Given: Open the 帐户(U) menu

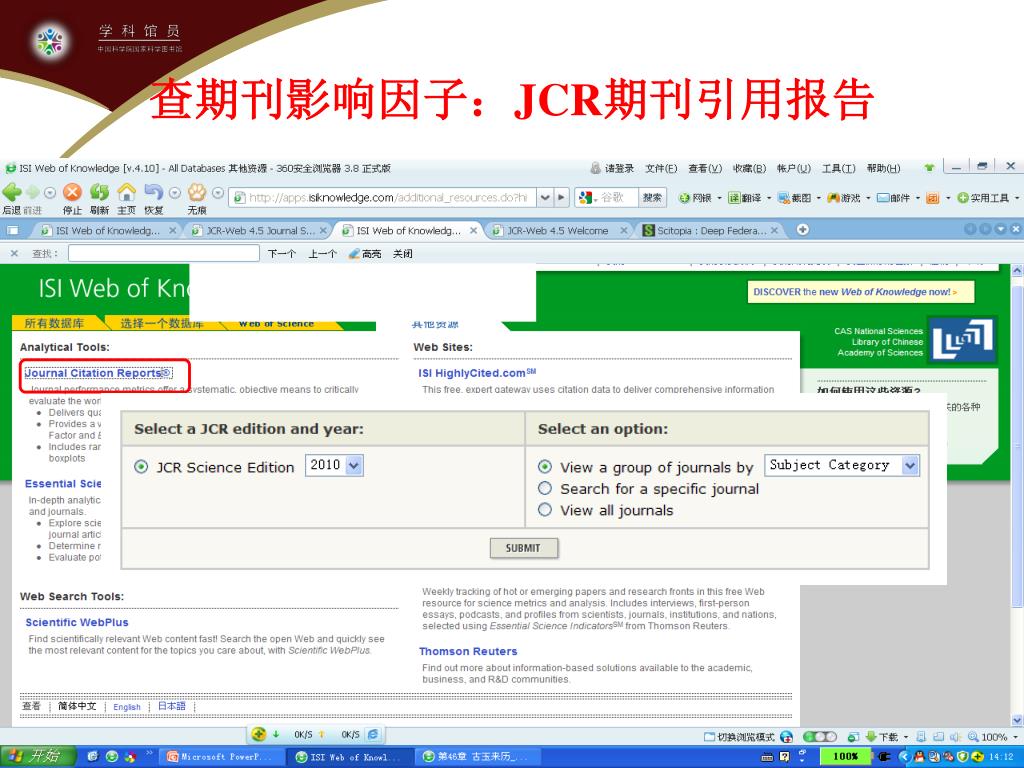Looking at the screenshot, I should 793,168.
